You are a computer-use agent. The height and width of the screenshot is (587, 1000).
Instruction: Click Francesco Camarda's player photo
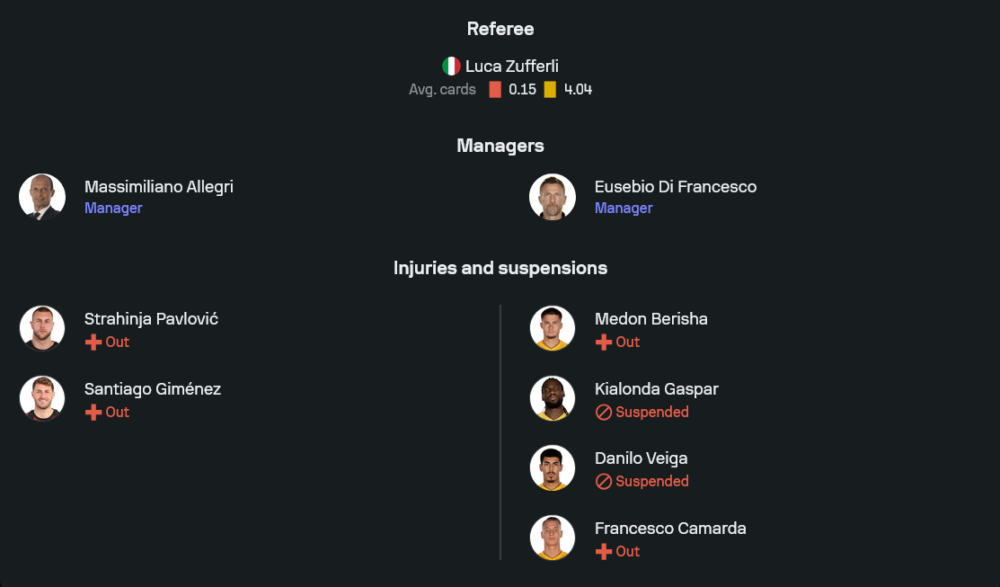coord(552,537)
